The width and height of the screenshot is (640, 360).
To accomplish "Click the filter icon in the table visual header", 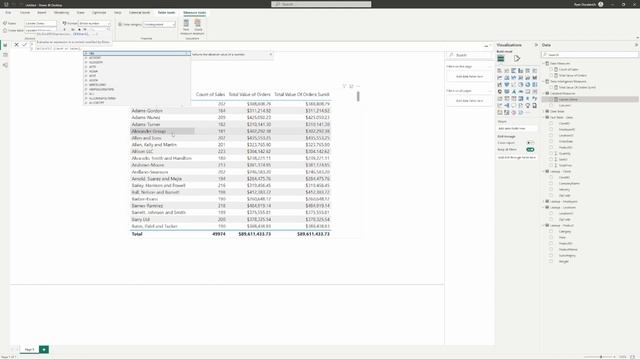I will pos(344,86).
